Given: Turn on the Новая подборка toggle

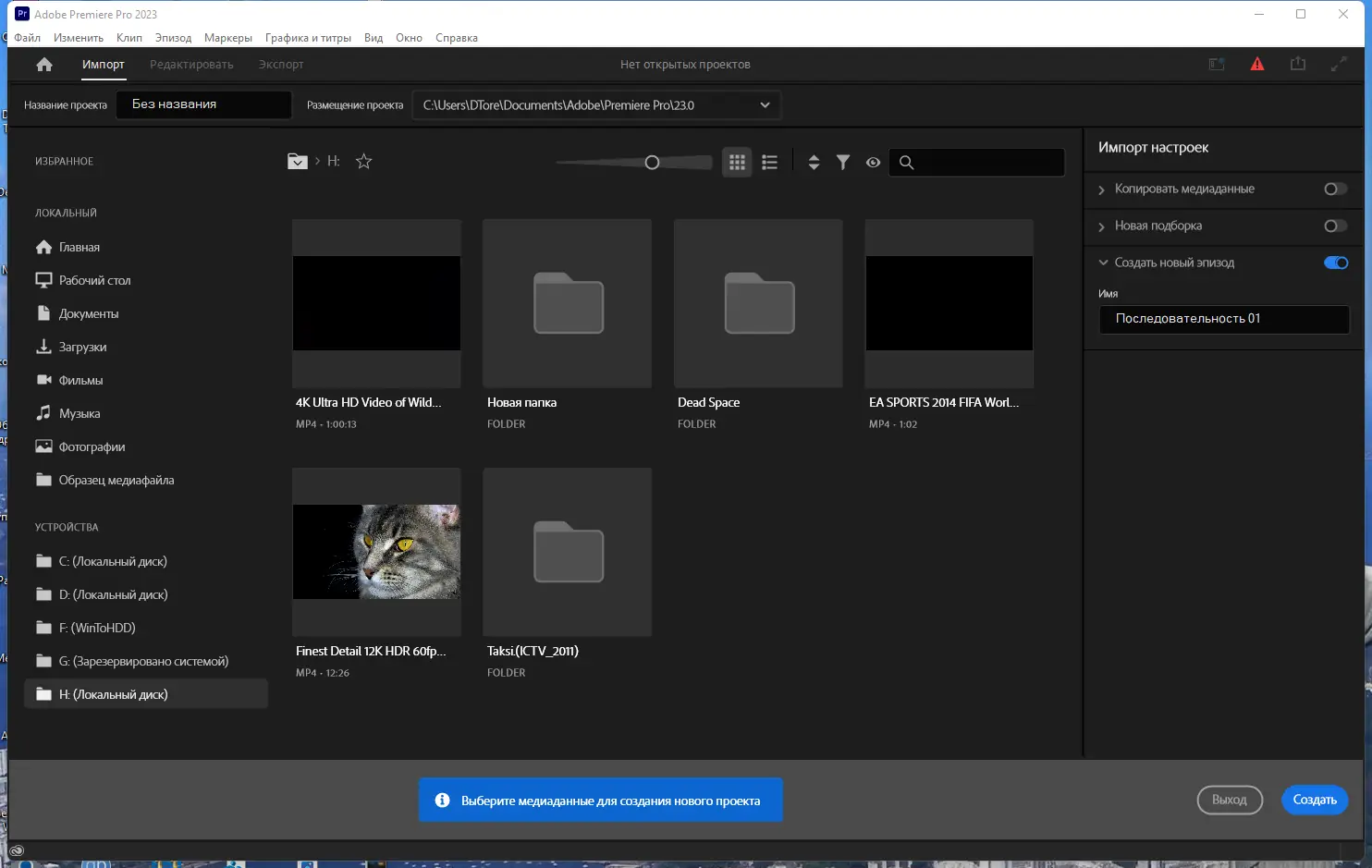Looking at the screenshot, I should (x=1335, y=226).
